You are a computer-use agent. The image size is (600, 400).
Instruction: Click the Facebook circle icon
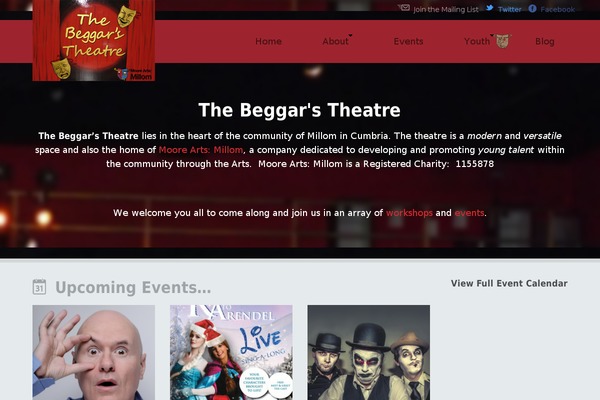[532, 8]
